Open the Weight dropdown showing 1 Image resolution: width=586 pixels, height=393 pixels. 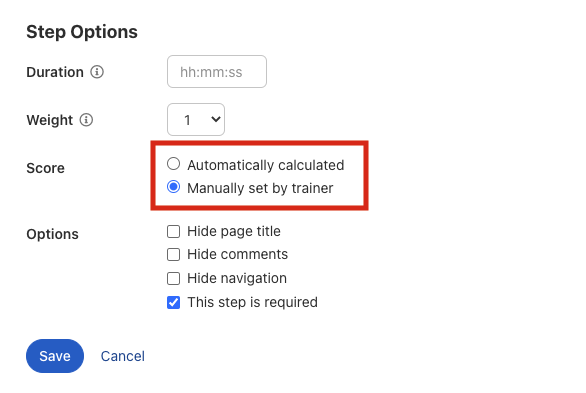click(x=196, y=120)
